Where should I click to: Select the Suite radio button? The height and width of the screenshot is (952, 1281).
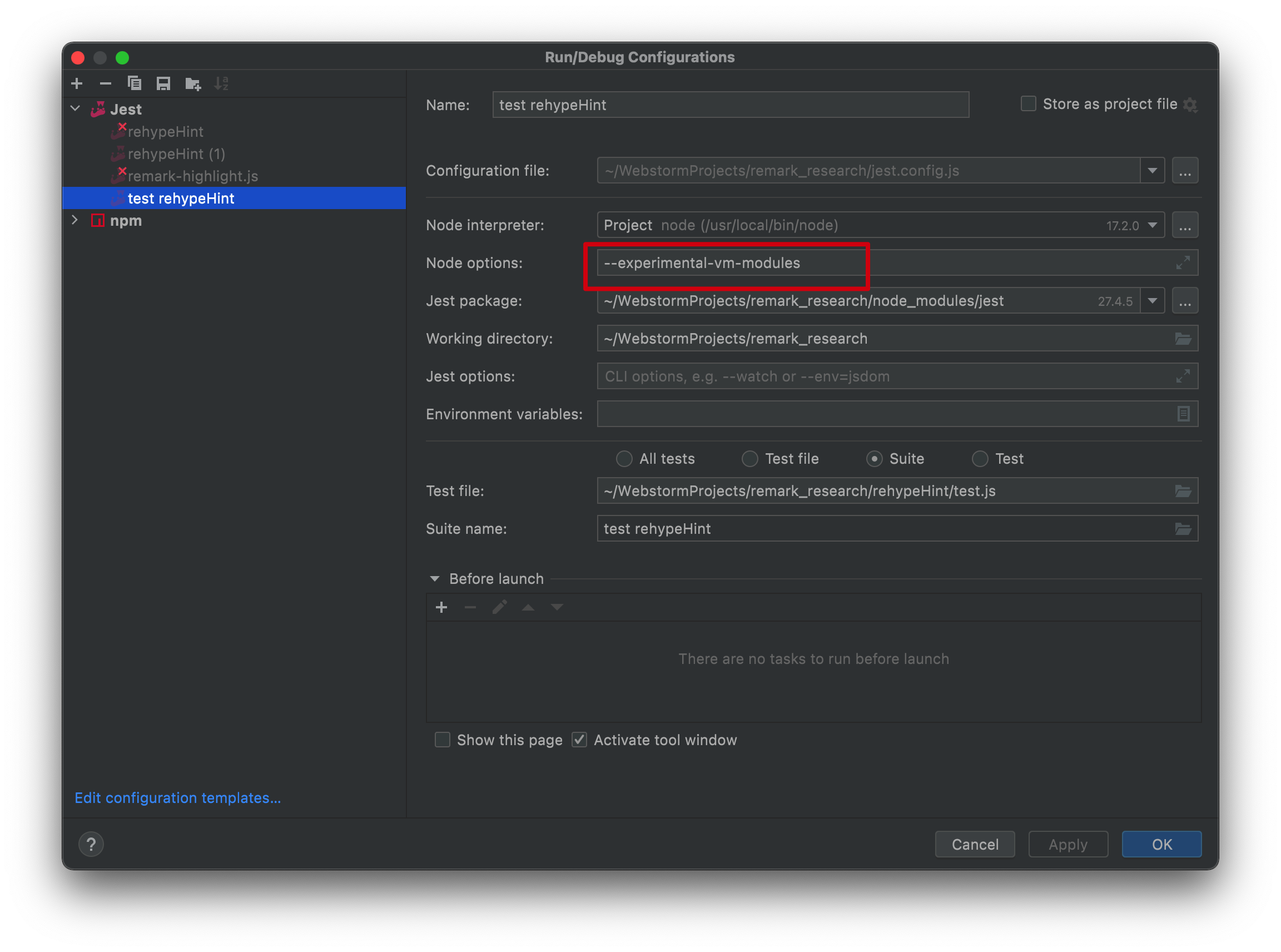click(874, 459)
